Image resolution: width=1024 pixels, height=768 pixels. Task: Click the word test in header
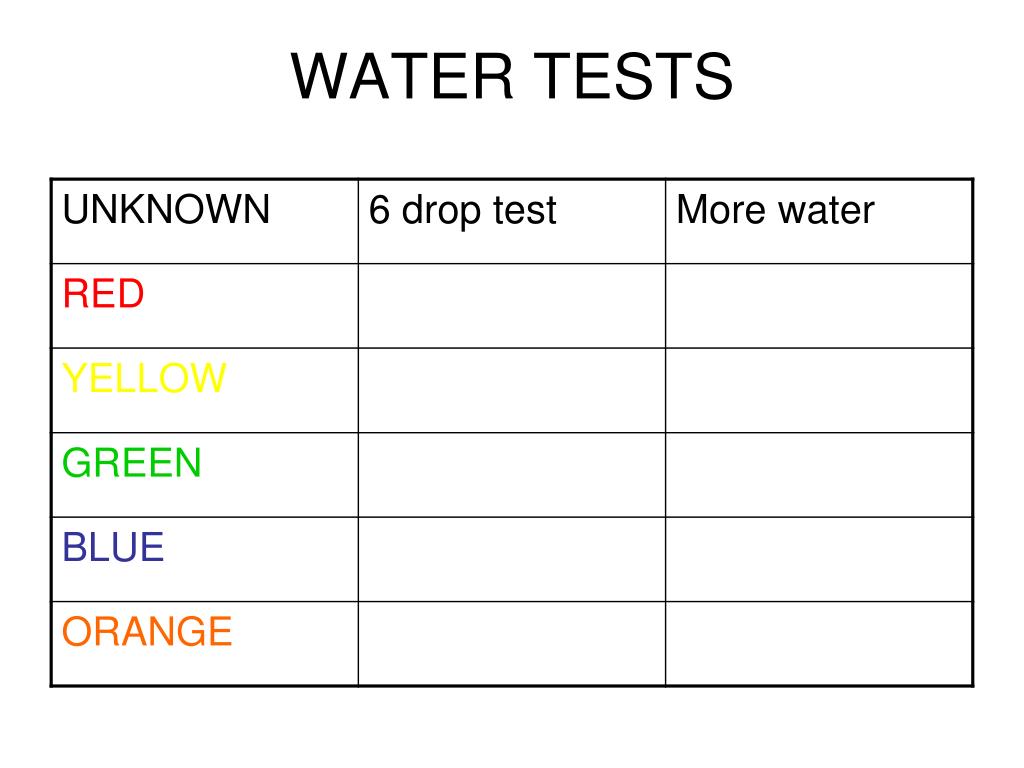(x=524, y=210)
